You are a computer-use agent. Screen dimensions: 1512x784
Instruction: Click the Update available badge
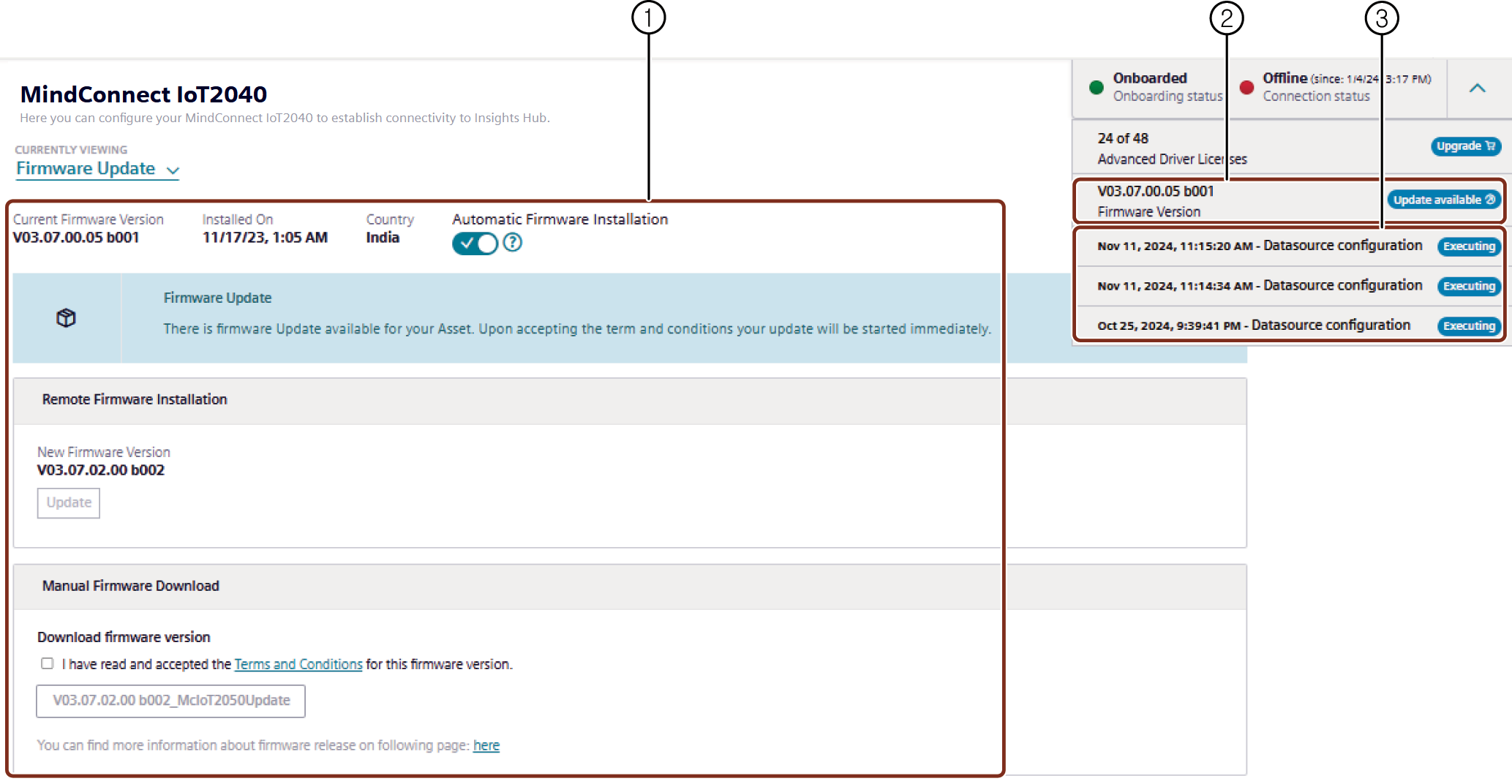pyautogui.click(x=1444, y=200)
